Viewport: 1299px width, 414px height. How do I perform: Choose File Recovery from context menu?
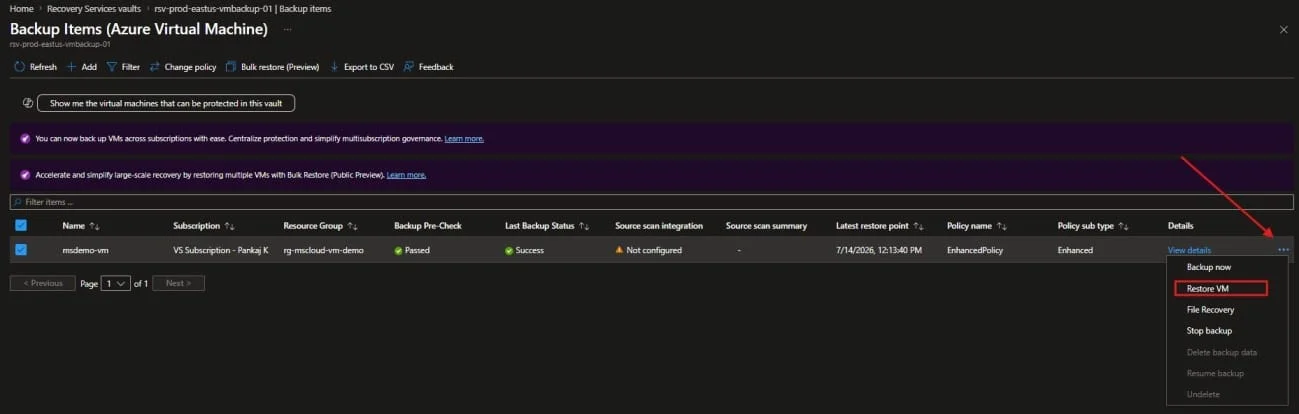tap(1210, 310)
